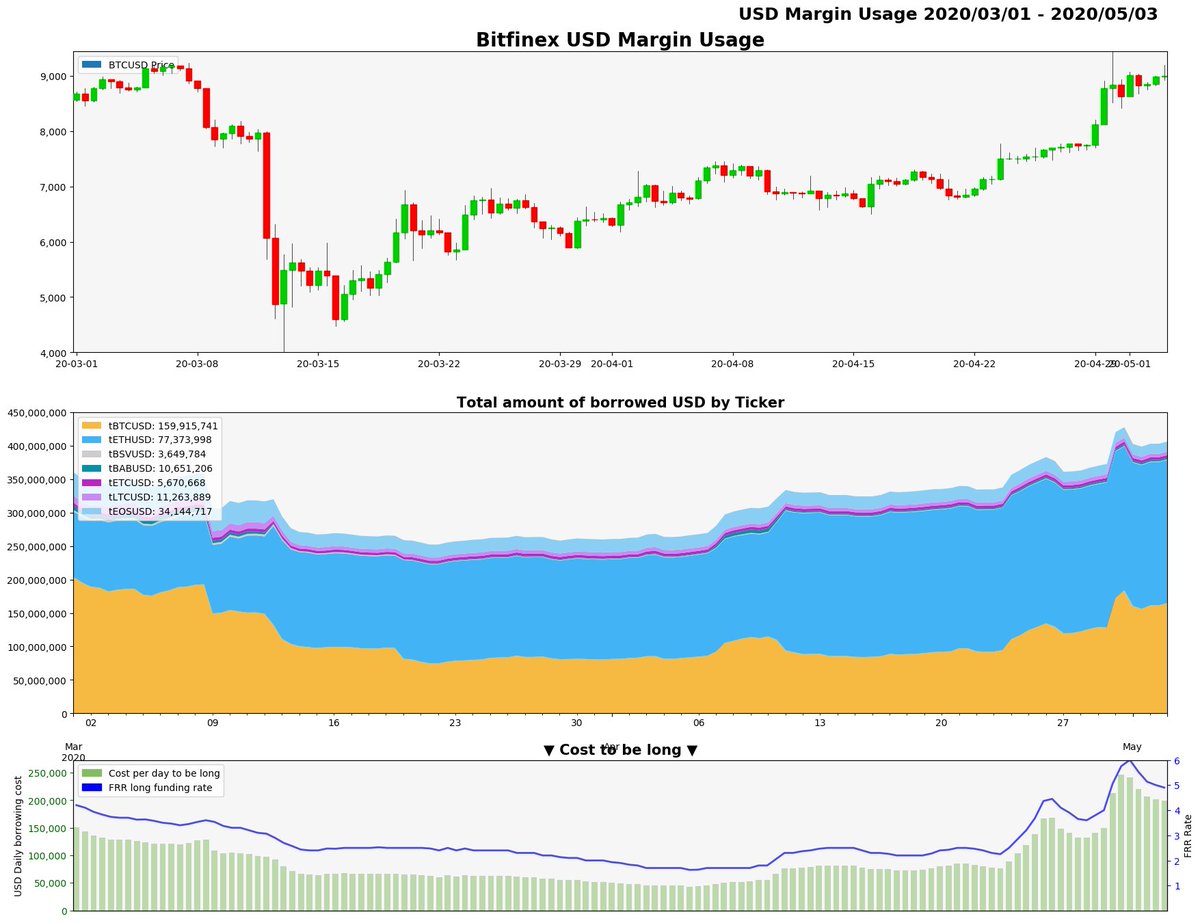
Task: Select the 6,000 price axis label
Action: tap(51, 243)
